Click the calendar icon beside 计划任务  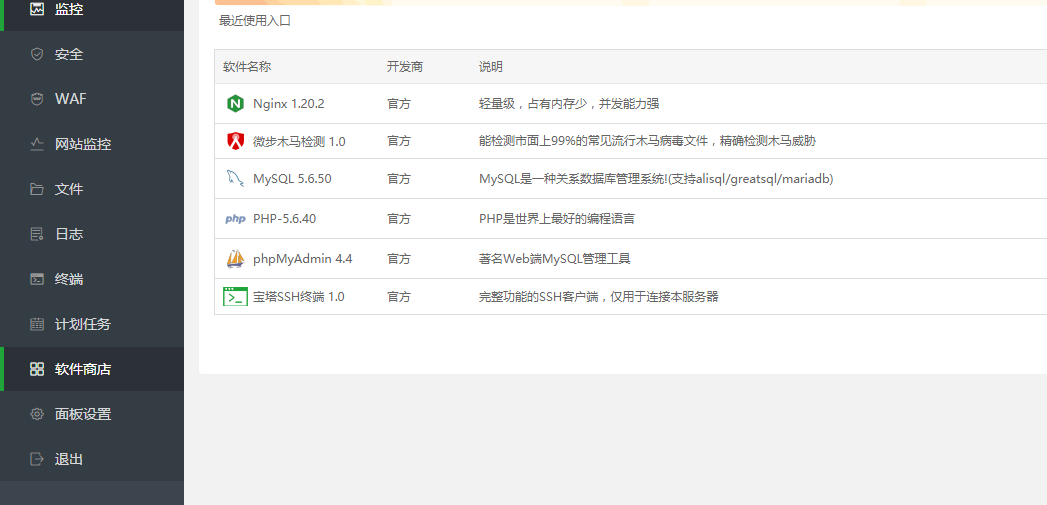click(37, 324)
